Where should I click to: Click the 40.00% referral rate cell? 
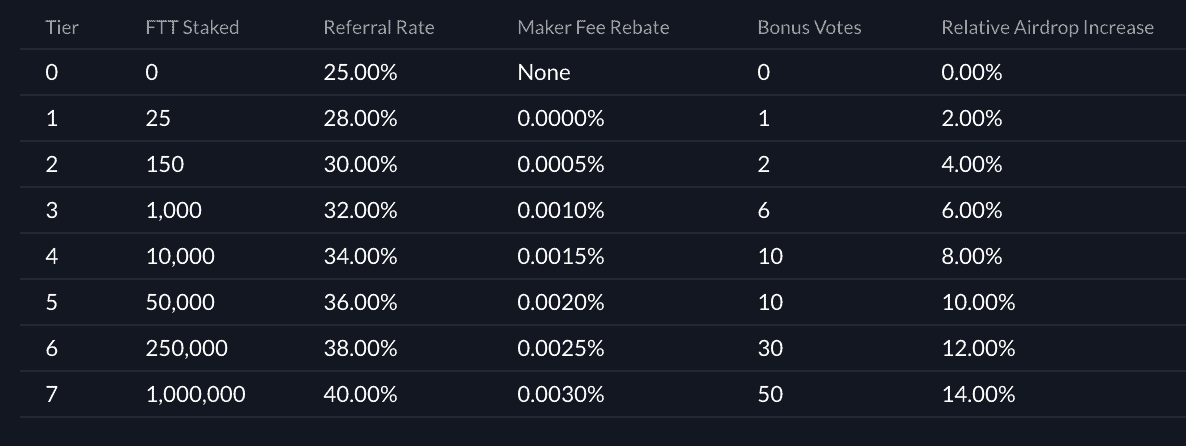[360, 394]
